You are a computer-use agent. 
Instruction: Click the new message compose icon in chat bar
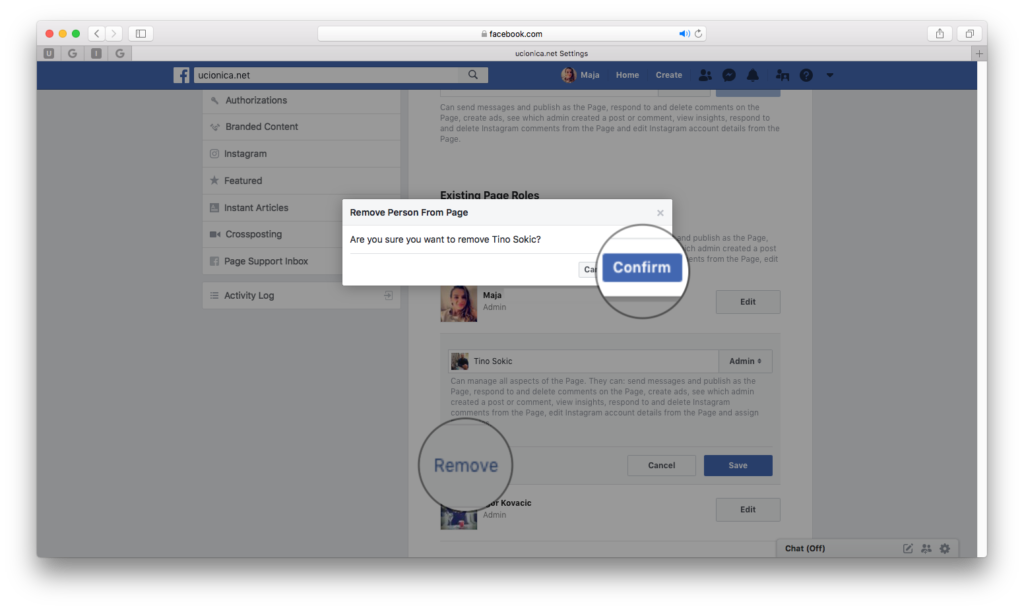[x=908, y=548]
